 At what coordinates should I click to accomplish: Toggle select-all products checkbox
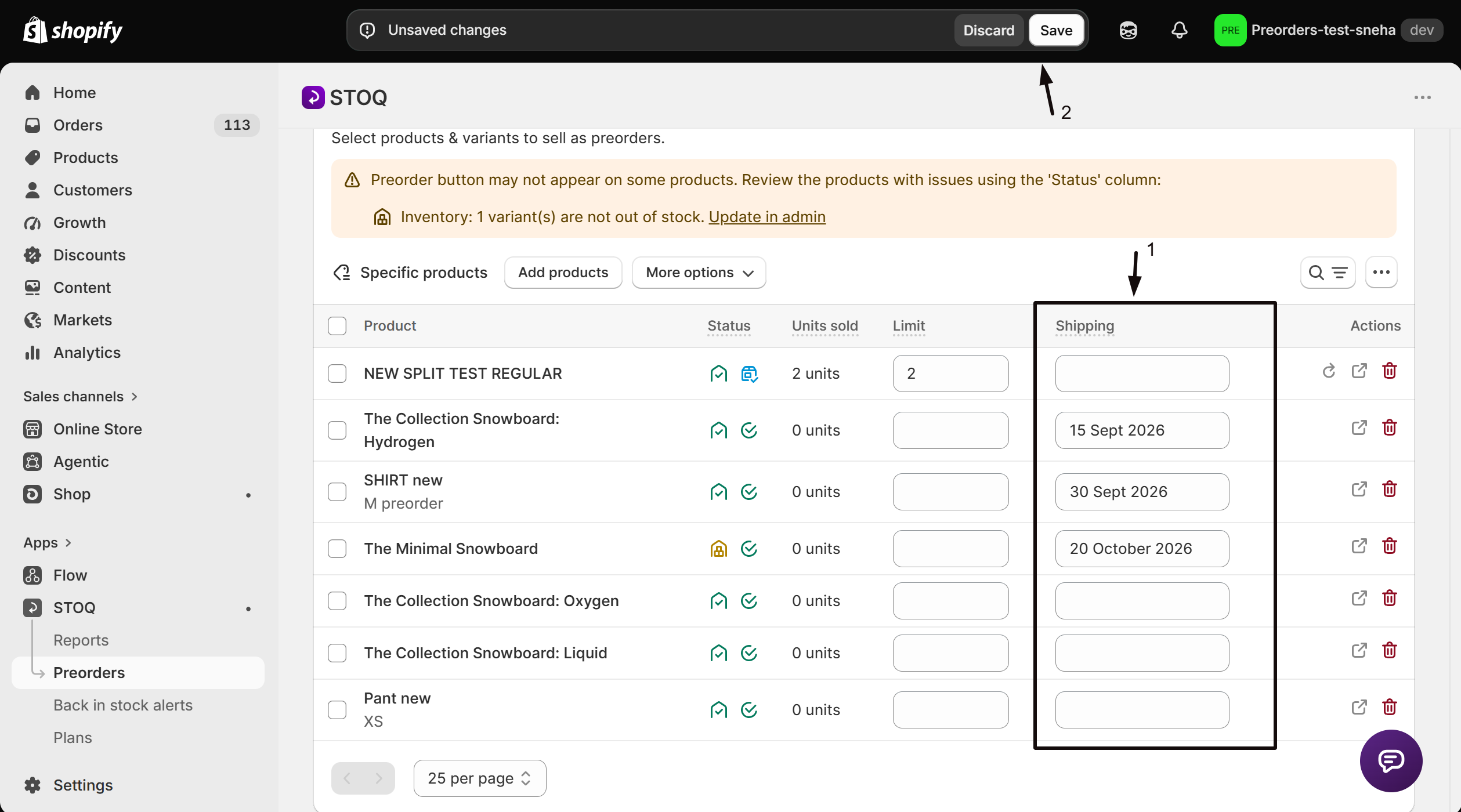tap(337, 326)
